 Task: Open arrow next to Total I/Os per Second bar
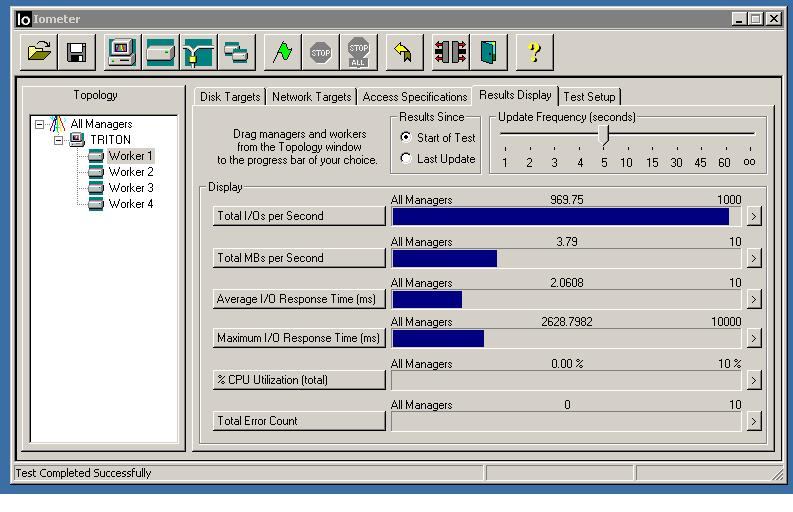click(x=754, y=217)
